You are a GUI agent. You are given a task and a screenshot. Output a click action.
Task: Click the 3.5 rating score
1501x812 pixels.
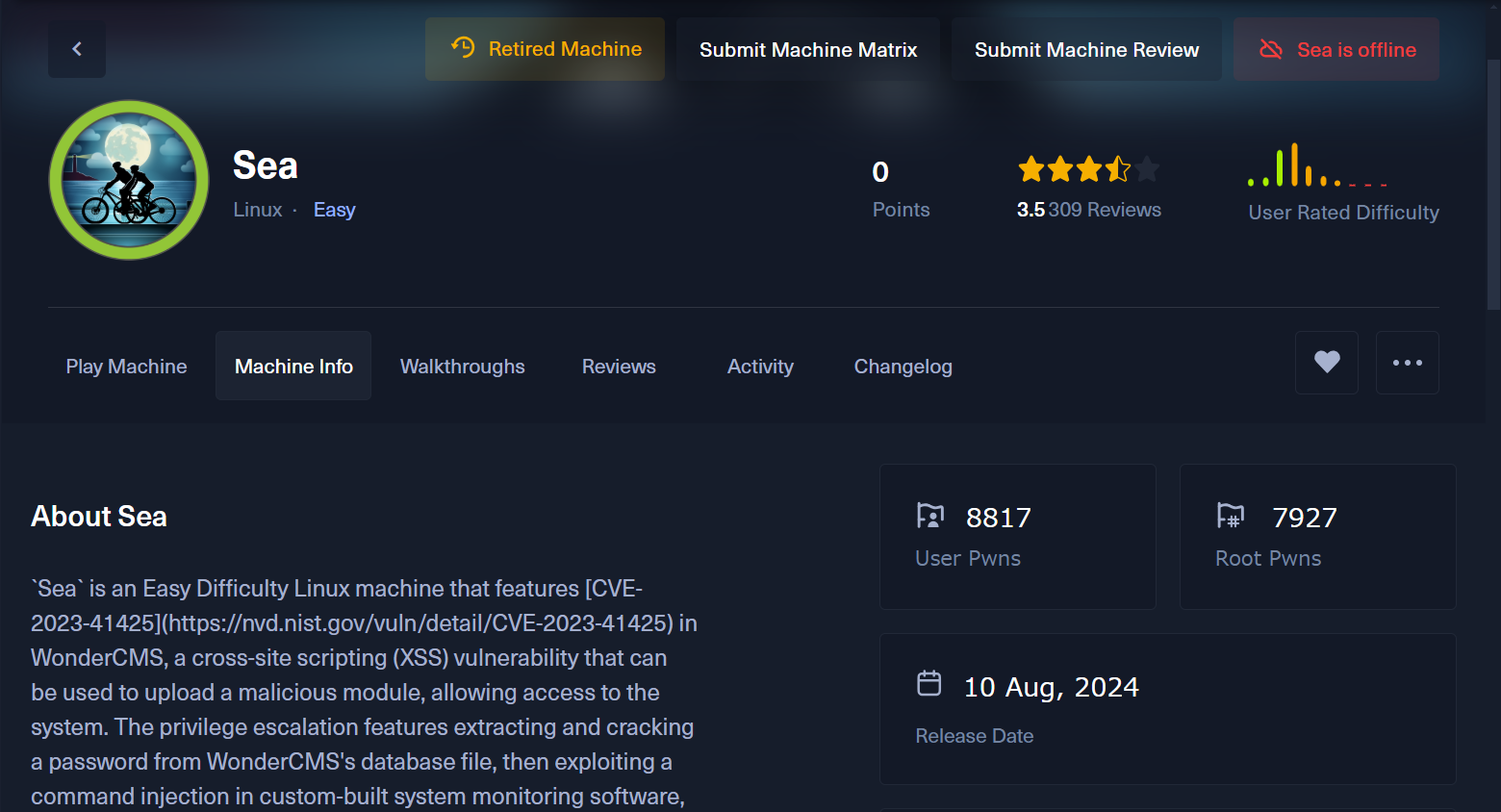click(x=1030, y=210)
